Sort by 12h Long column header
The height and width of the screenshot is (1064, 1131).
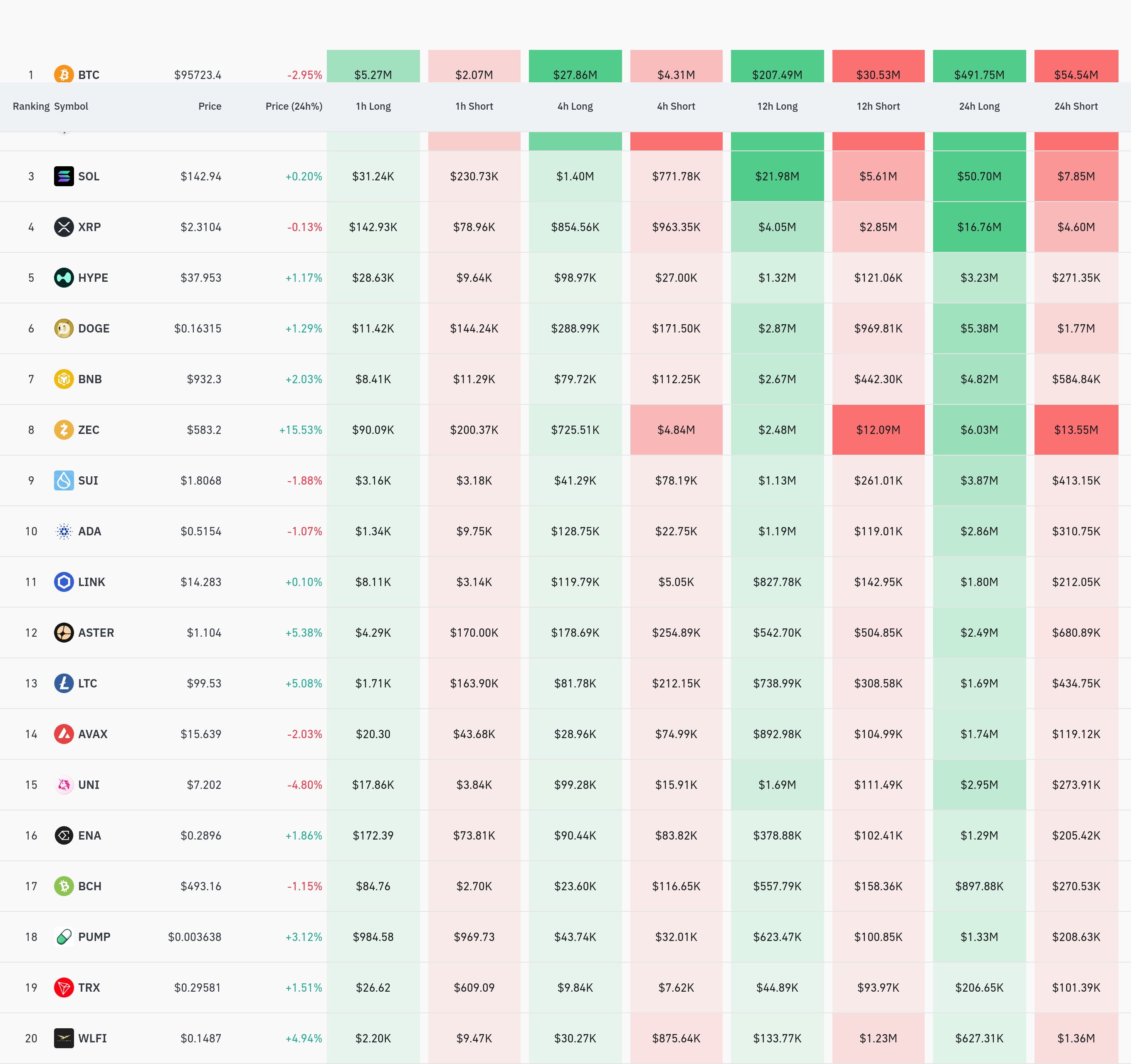pyautogui.click(x=777, y=106)
